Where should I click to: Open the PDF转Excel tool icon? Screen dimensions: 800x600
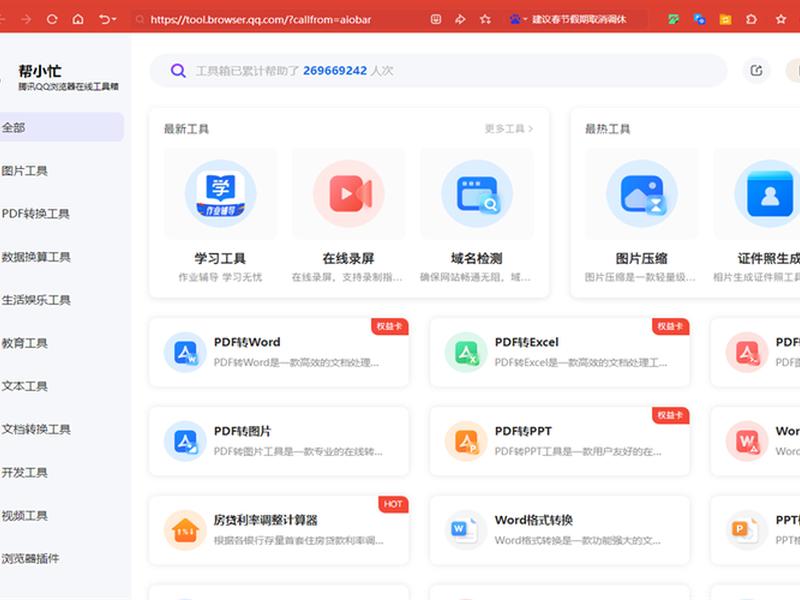point(466,352)
